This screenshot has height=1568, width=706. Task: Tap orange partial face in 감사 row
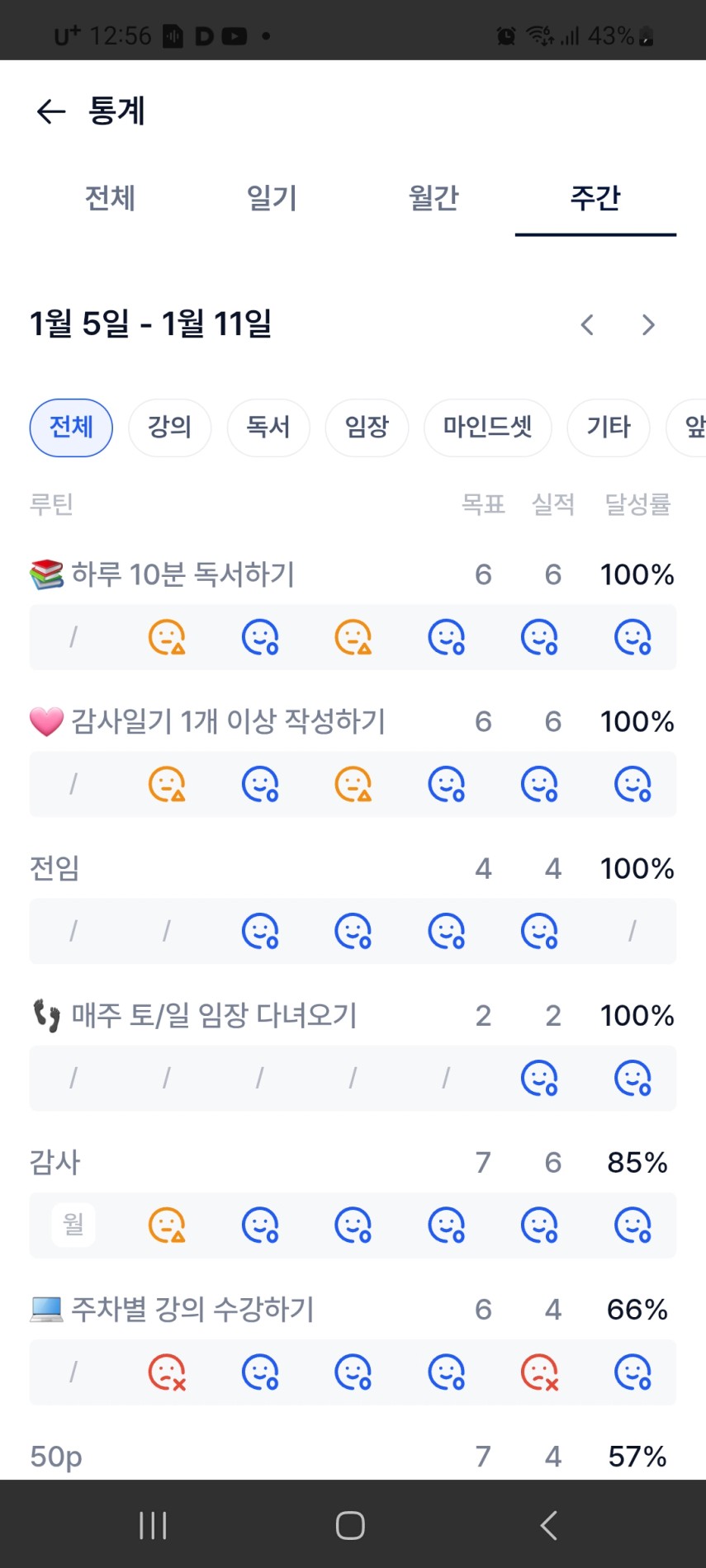[167, 1225]
